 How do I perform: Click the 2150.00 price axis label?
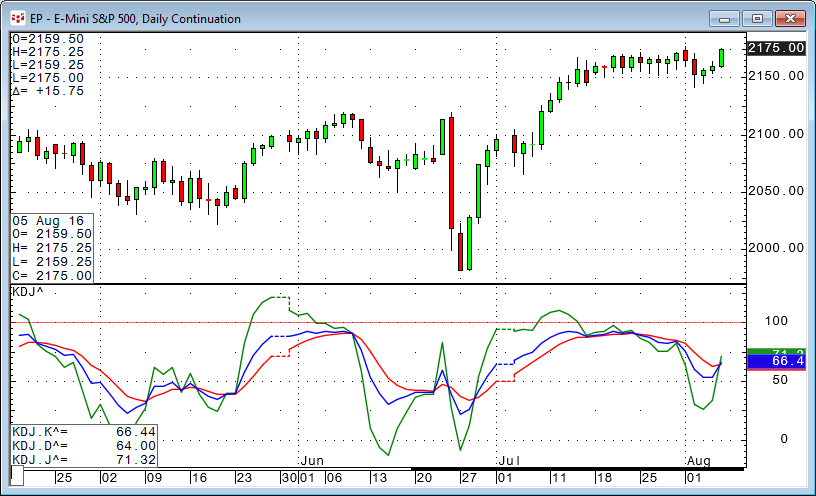pyautogui.click(x=776, y=76)
